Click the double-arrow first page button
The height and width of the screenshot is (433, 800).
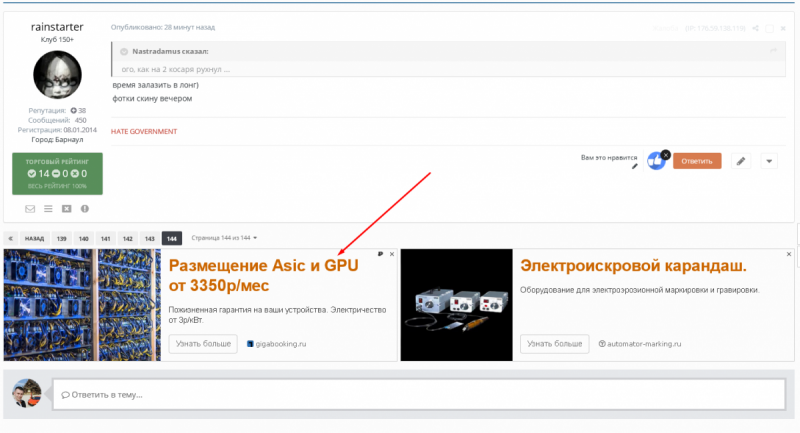pyautogui.click(x=10, y=238)
